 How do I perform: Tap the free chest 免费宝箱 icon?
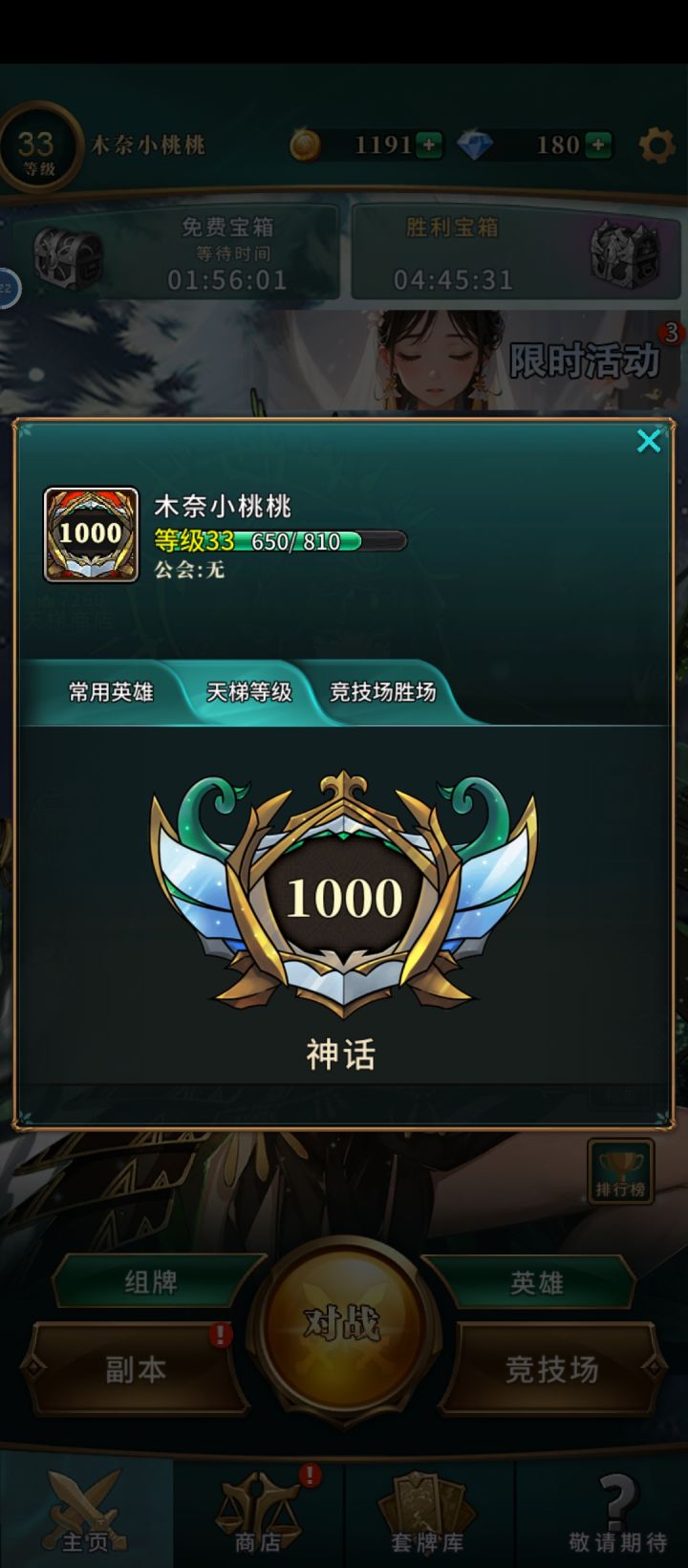[68, 255]
